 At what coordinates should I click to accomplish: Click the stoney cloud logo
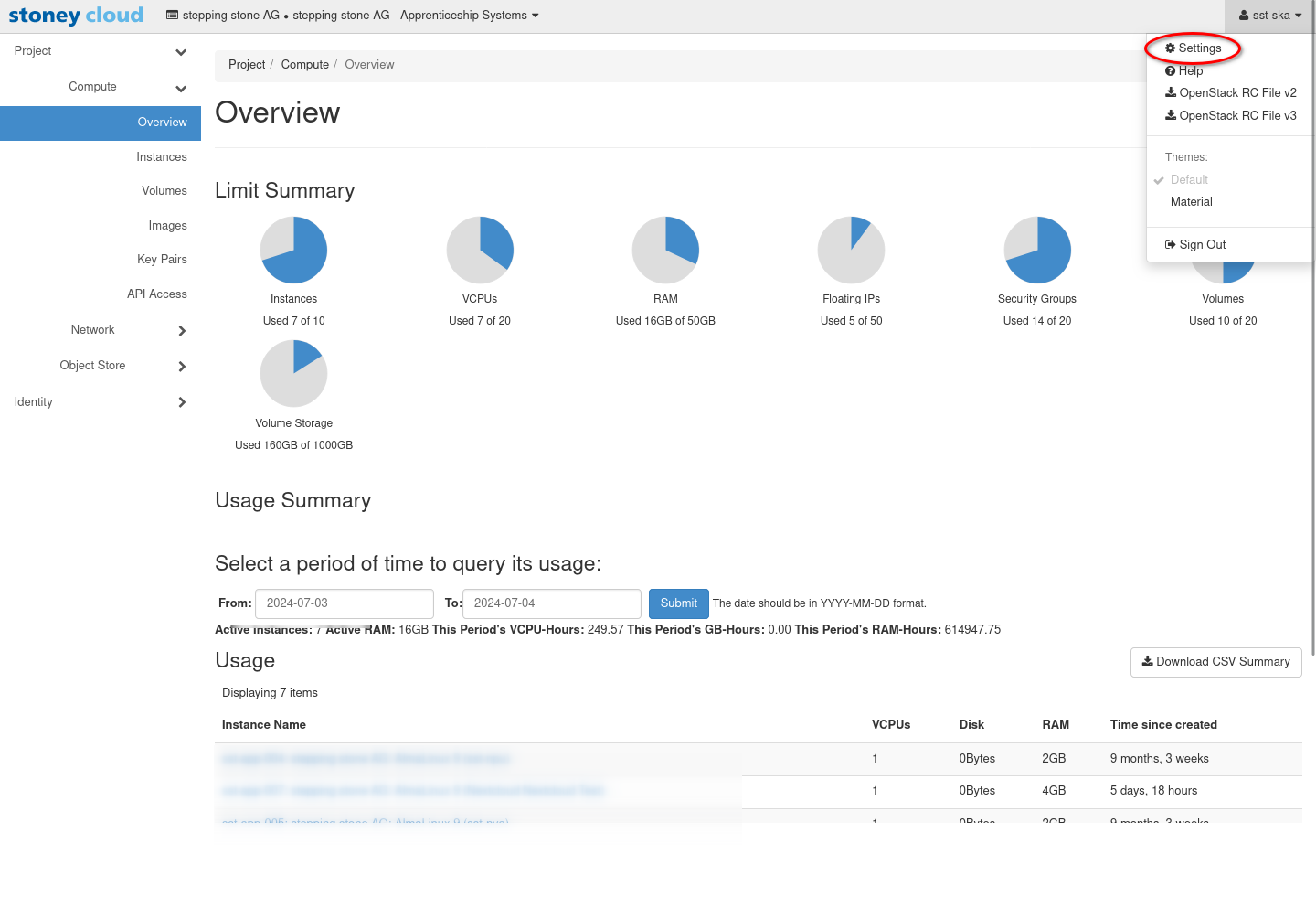coord(76,16)
